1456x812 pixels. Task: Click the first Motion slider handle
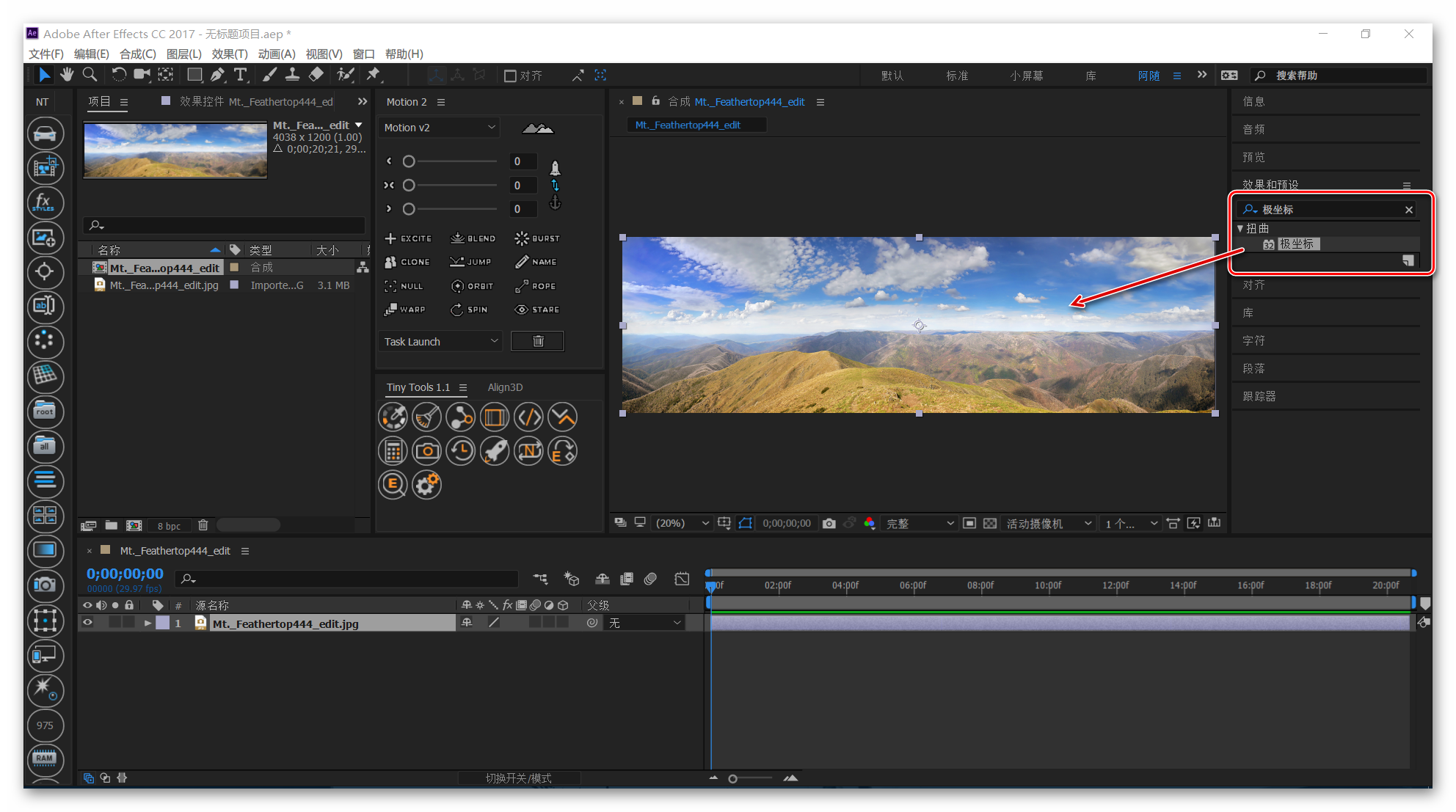pos(409,161)
